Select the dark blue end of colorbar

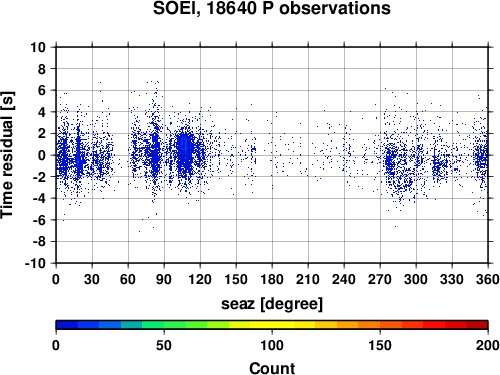pyautogui.click(x=67, y=325)
